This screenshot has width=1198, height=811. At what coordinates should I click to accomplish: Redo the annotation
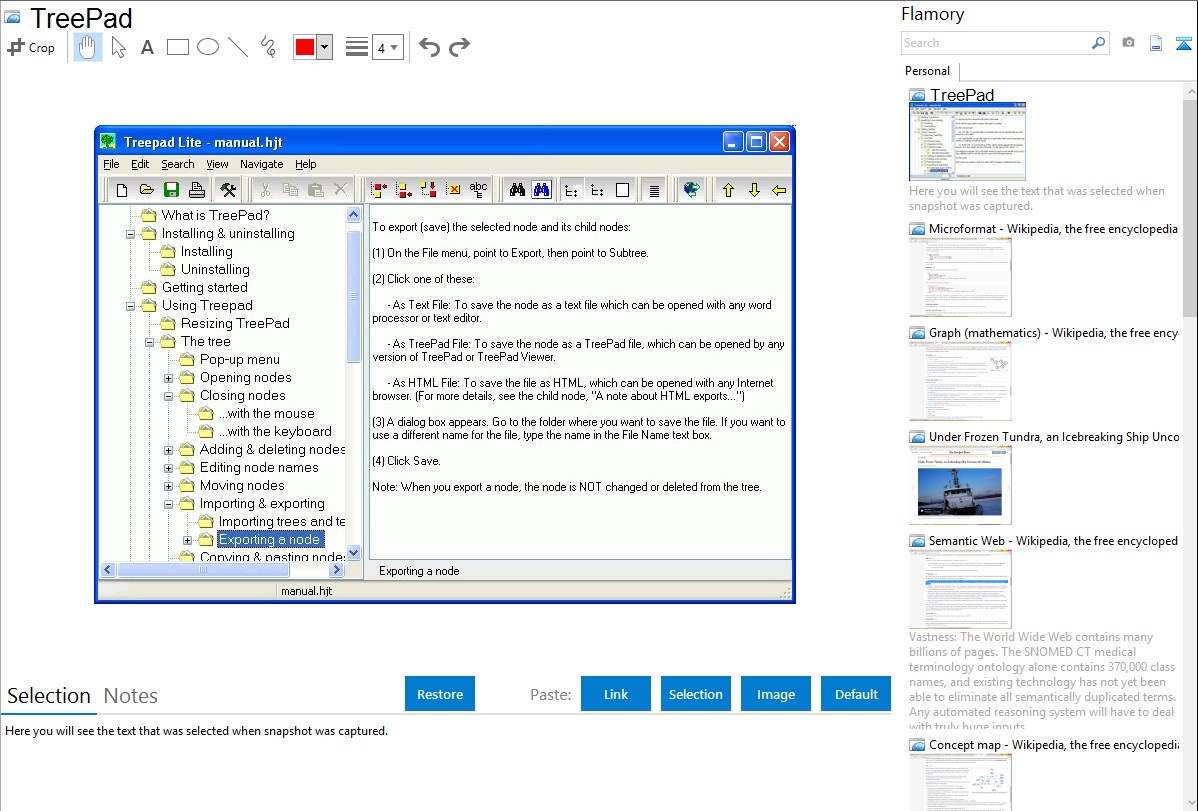click(459, 47)
